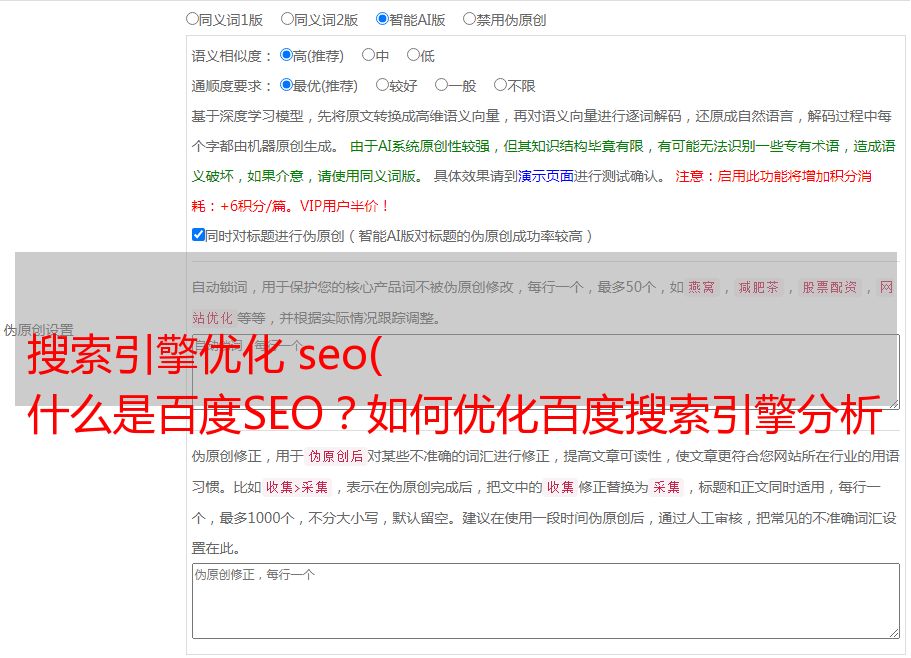Select the 禁用伪原创 radio option
Image resolution: width=911 pixels, height=658 pixels.
(x=469, y=19)
